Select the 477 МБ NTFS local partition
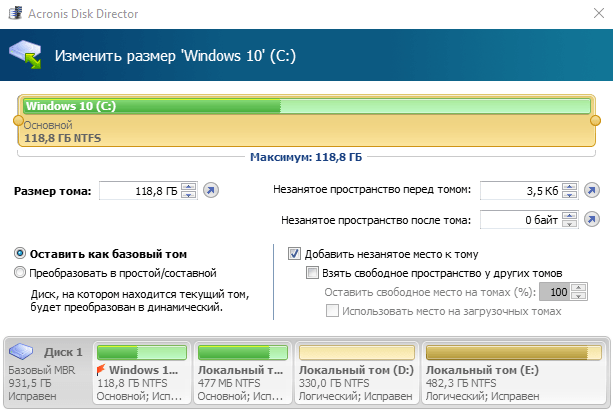Screen dimensions: 613x414 [x=243, y=372]
